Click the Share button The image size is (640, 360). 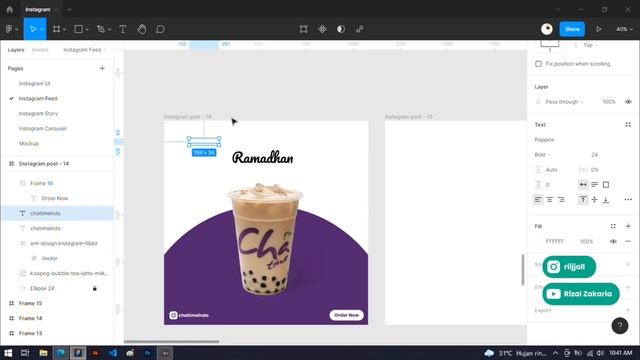572,29
